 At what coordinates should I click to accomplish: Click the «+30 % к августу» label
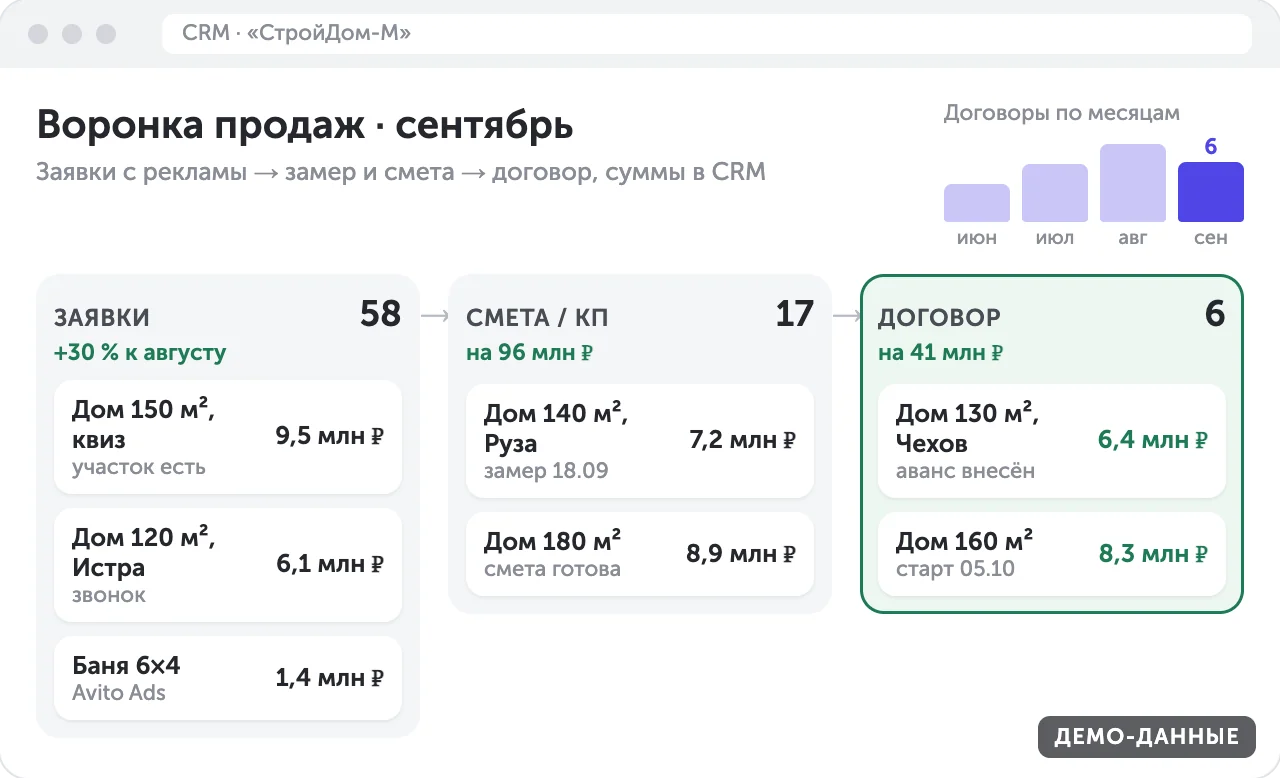pos(140,353)
